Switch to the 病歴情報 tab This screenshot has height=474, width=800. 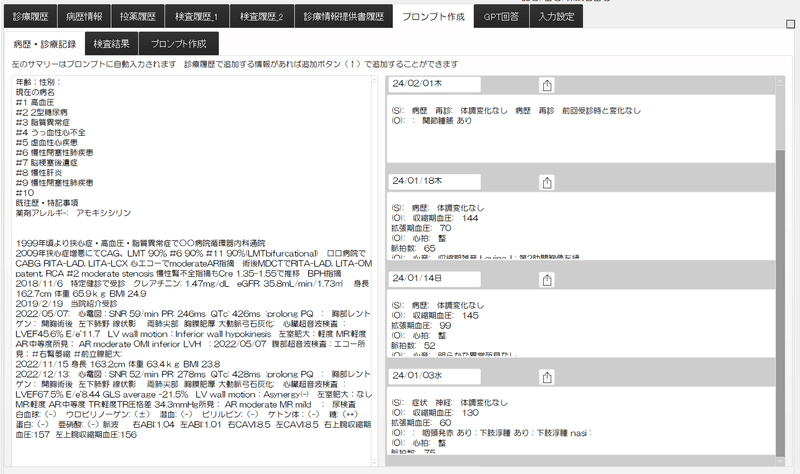(x=84, y=16)
